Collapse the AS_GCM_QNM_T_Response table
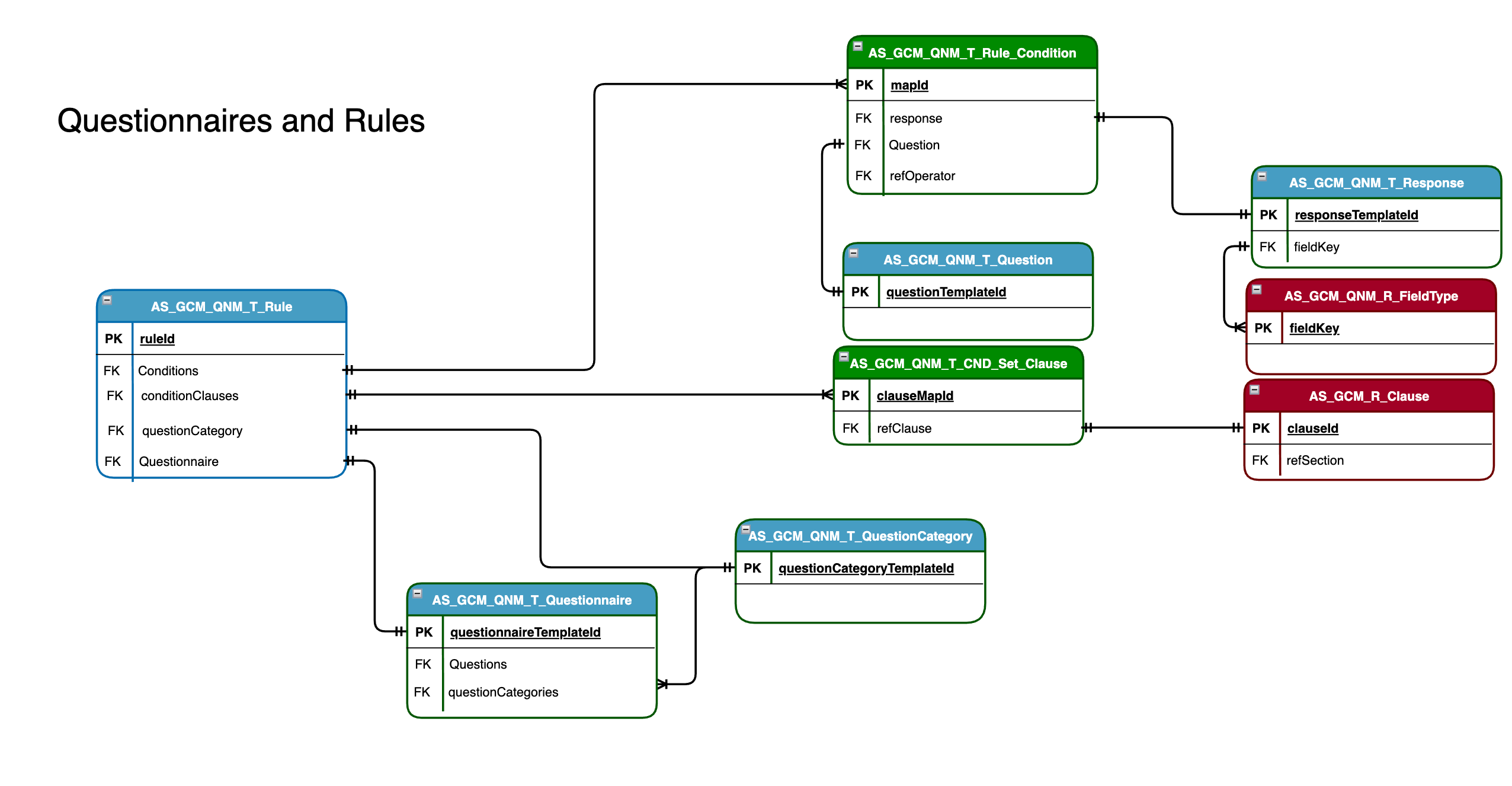Image resolution: width=1512 pixels, height=786 pixels. (x=1262, y=176)
